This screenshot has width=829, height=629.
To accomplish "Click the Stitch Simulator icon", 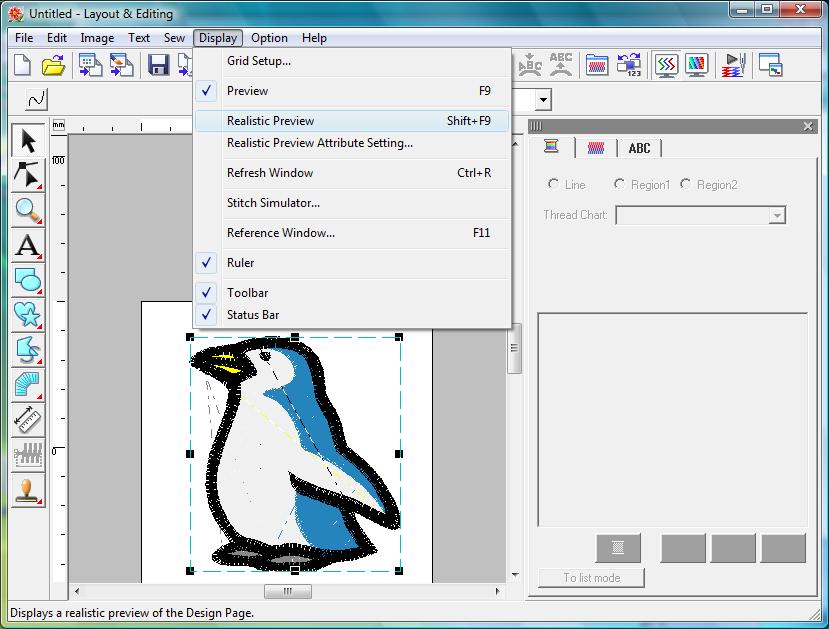I will pyautogui.click(x=734, y=65).
